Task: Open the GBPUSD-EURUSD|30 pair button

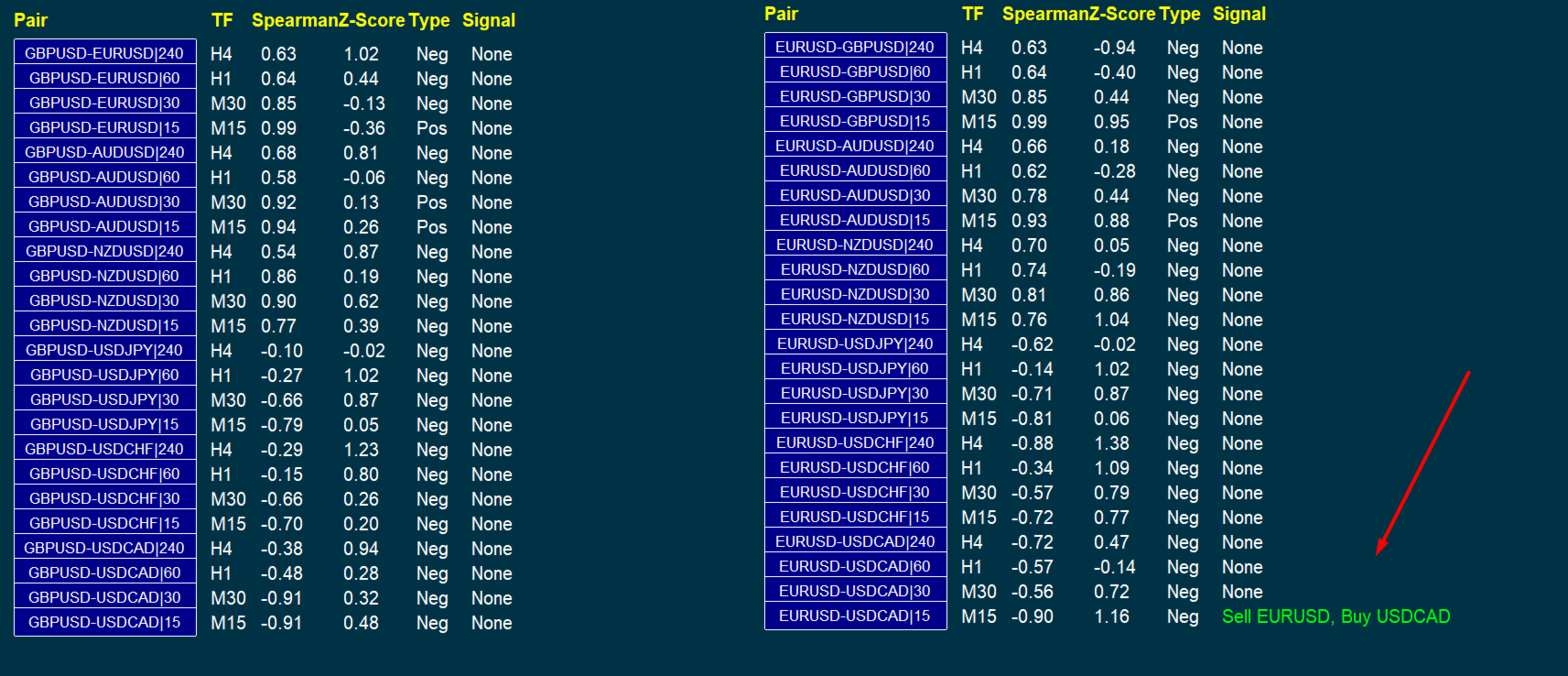Action: coord(104,103)
